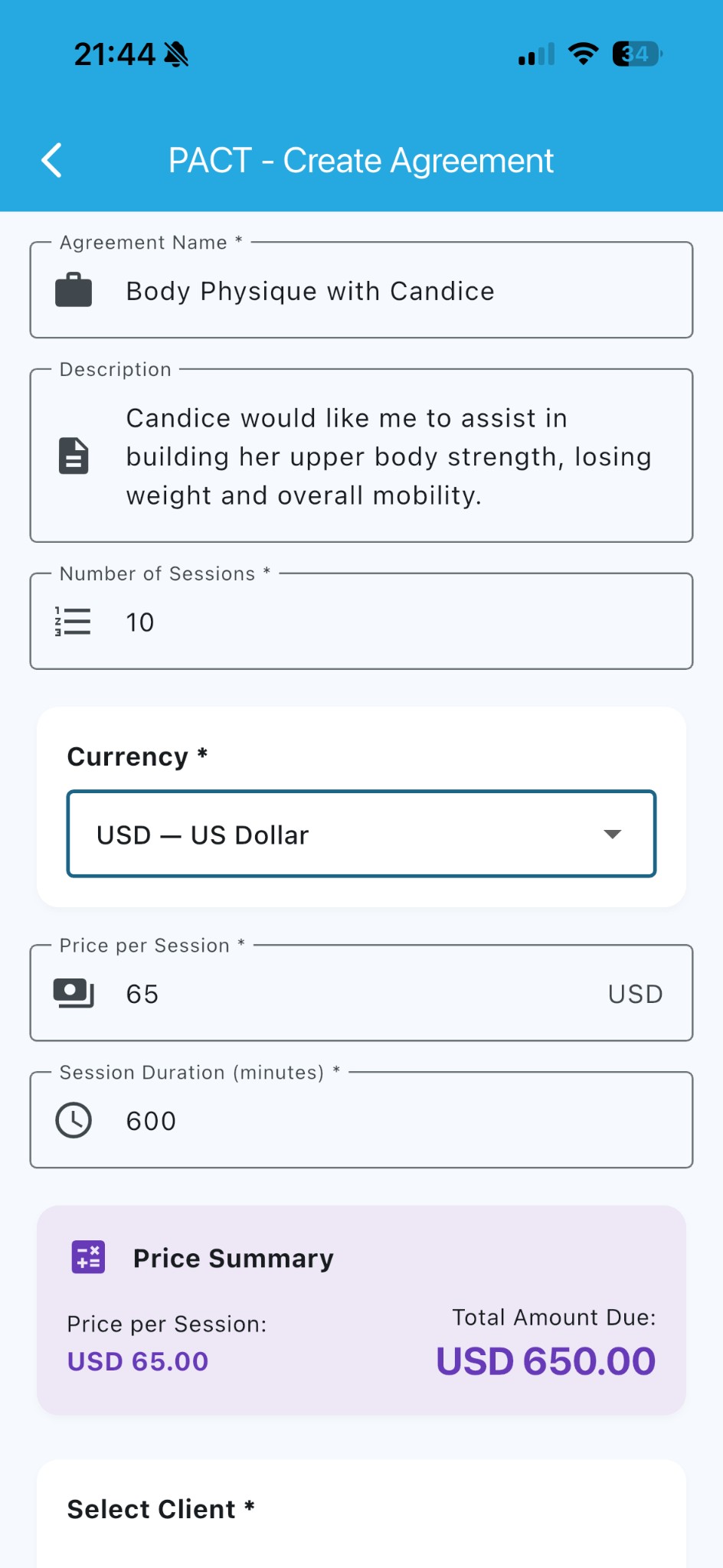This screenshot has height=1568, width=723.
Task: Tap the back arrow in header
Action: tap(51, 161)
